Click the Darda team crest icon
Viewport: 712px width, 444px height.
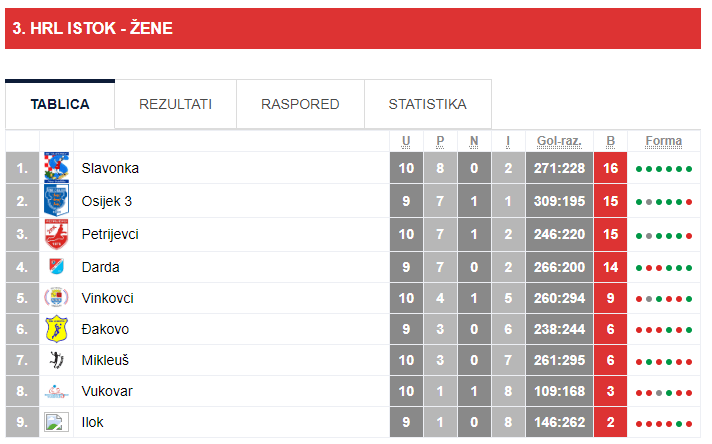coord(56,266)
